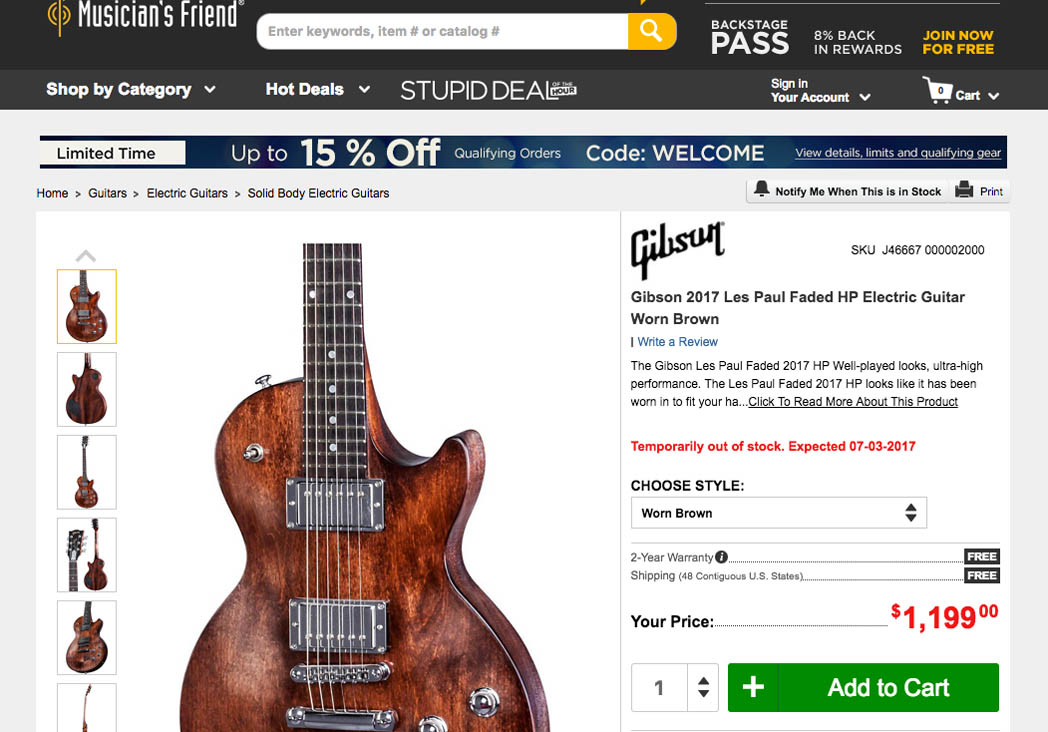Screen dimensions: 1048x732
Task: Focus the keyword search input field
Action: point(442,31)
